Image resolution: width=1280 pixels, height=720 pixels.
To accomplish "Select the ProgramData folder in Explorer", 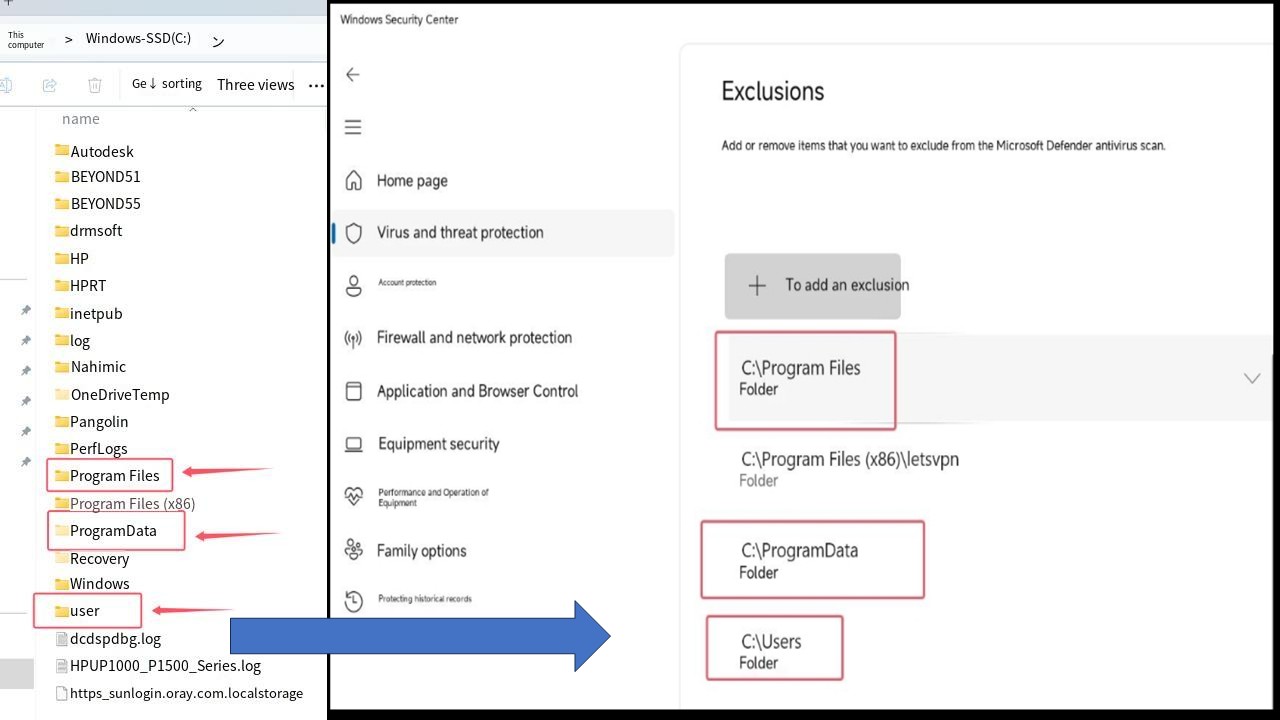I will 113,531.
